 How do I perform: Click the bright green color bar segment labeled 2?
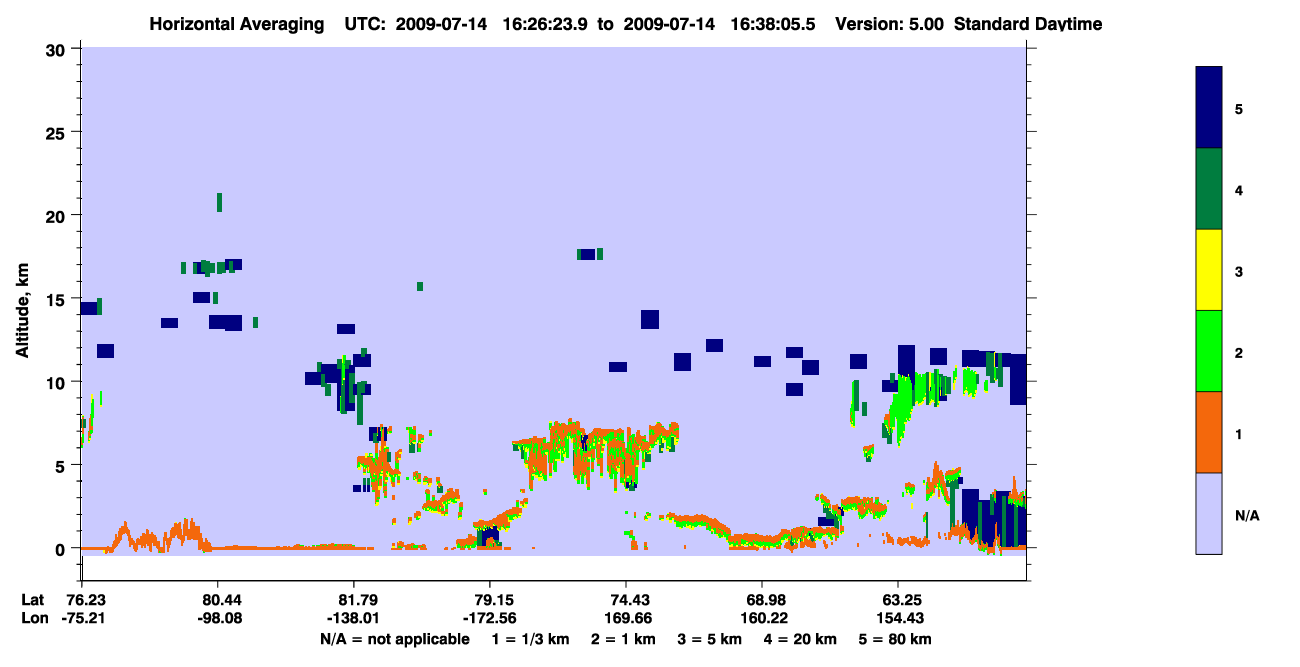(x=1209, y=350)
